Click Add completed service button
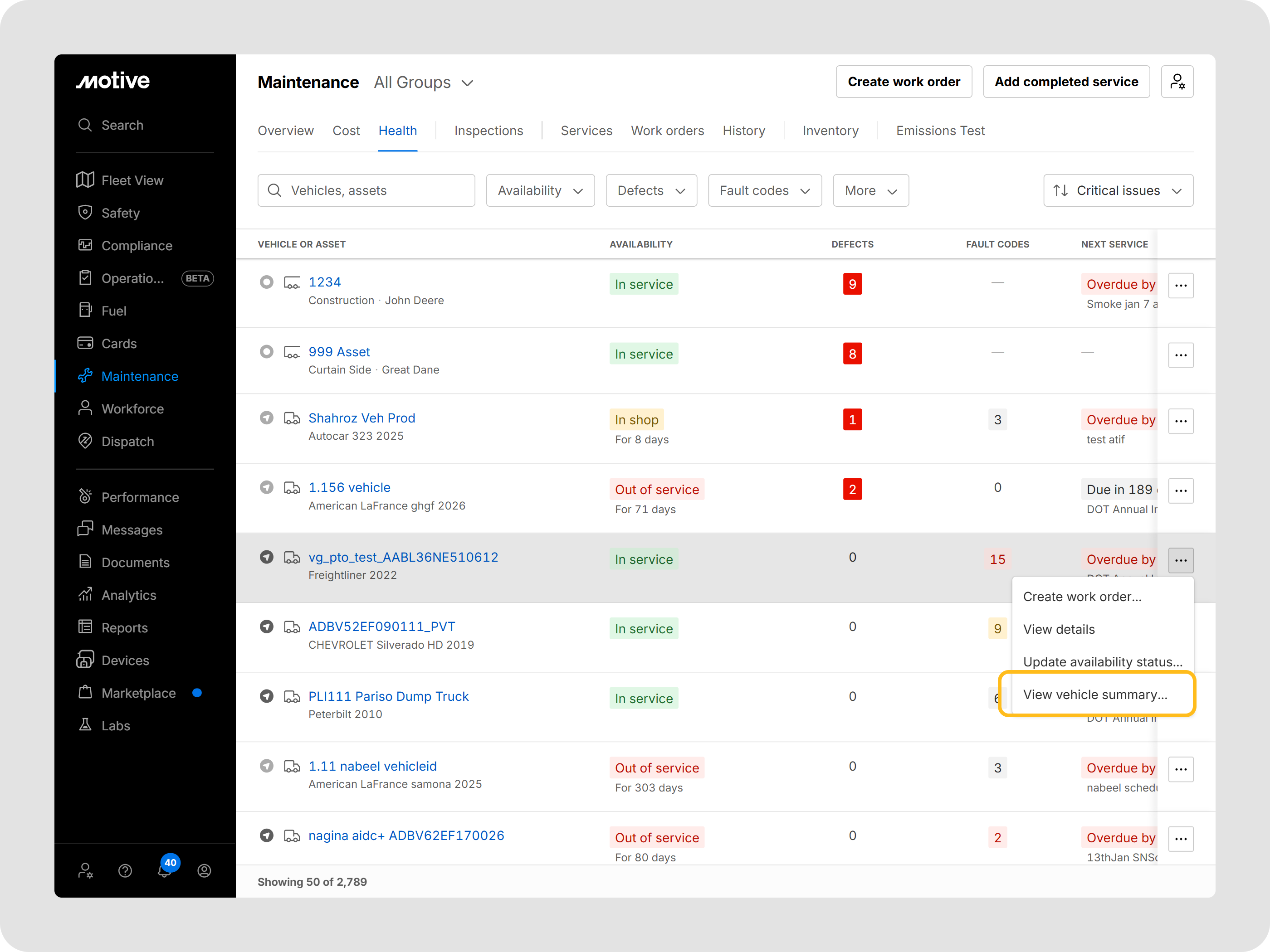1270x952 pixels. tap(1066, 82)
